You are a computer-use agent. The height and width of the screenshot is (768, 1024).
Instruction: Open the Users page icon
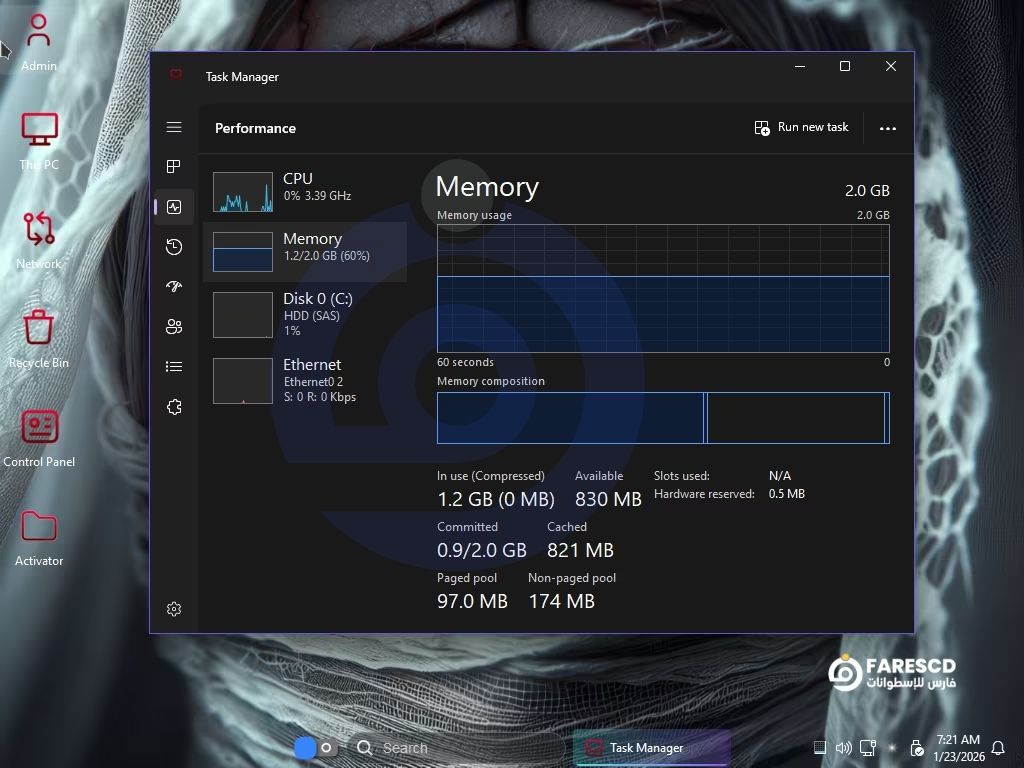(x=174, y=327)
